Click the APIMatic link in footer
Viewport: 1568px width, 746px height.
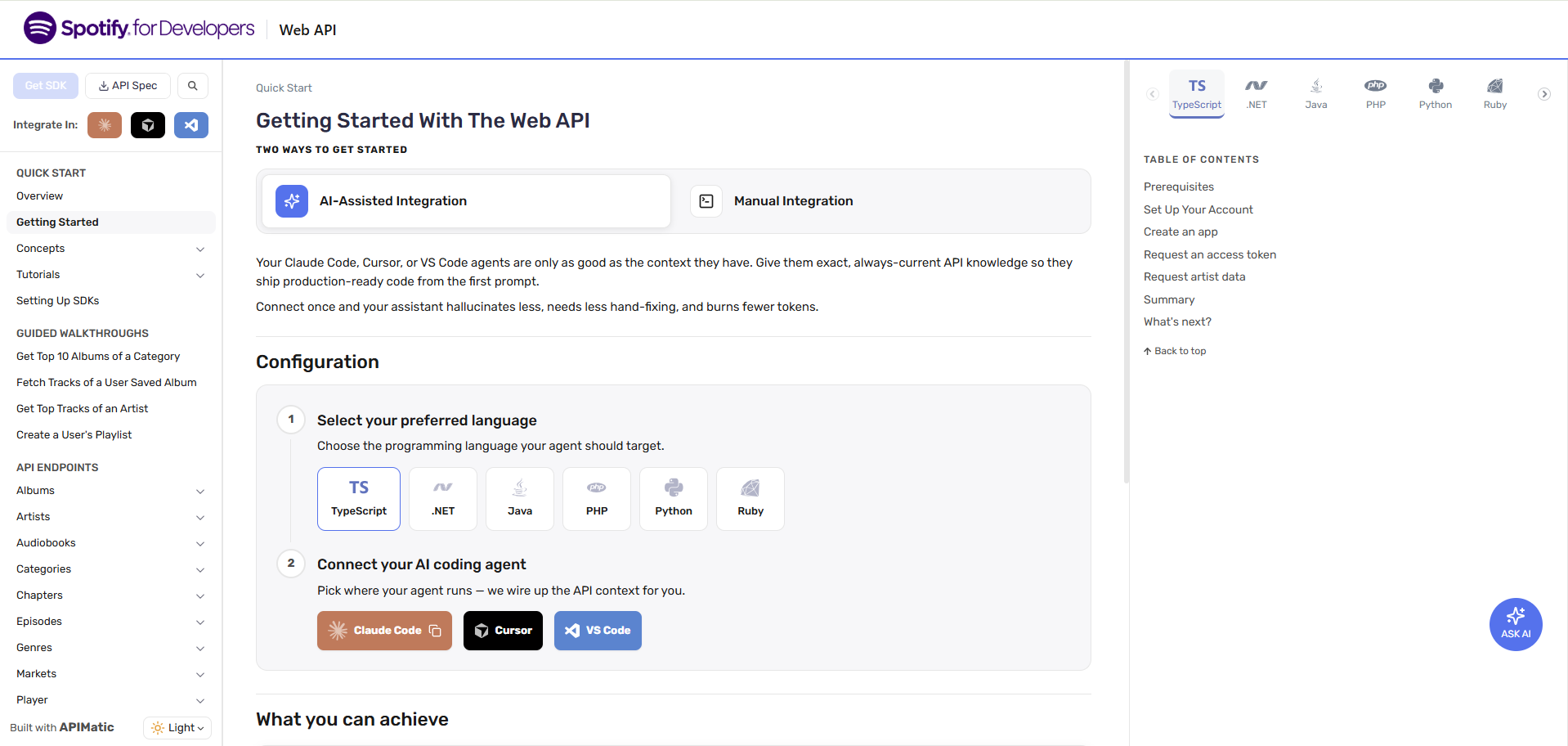coord(87,727)
